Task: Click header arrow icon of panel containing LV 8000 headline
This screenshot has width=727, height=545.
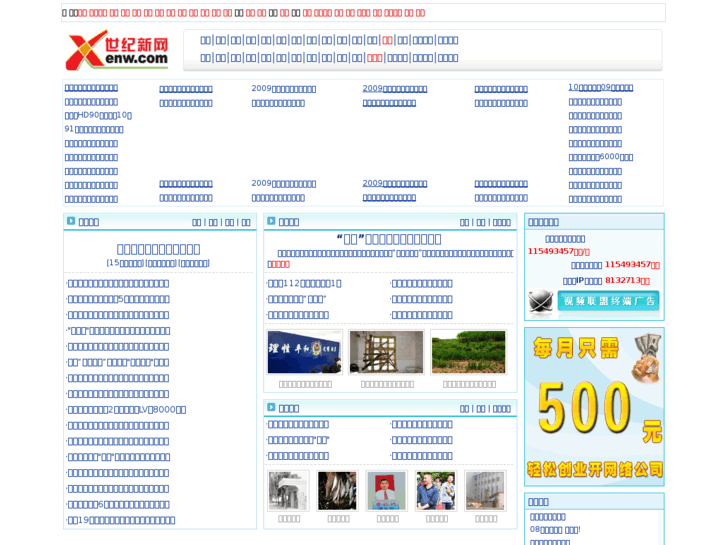Action: (71, 221)
